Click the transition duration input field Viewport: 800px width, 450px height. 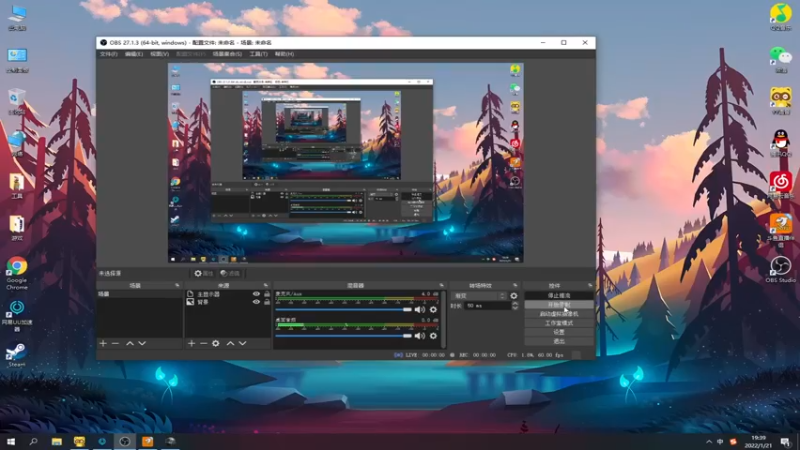487,306
